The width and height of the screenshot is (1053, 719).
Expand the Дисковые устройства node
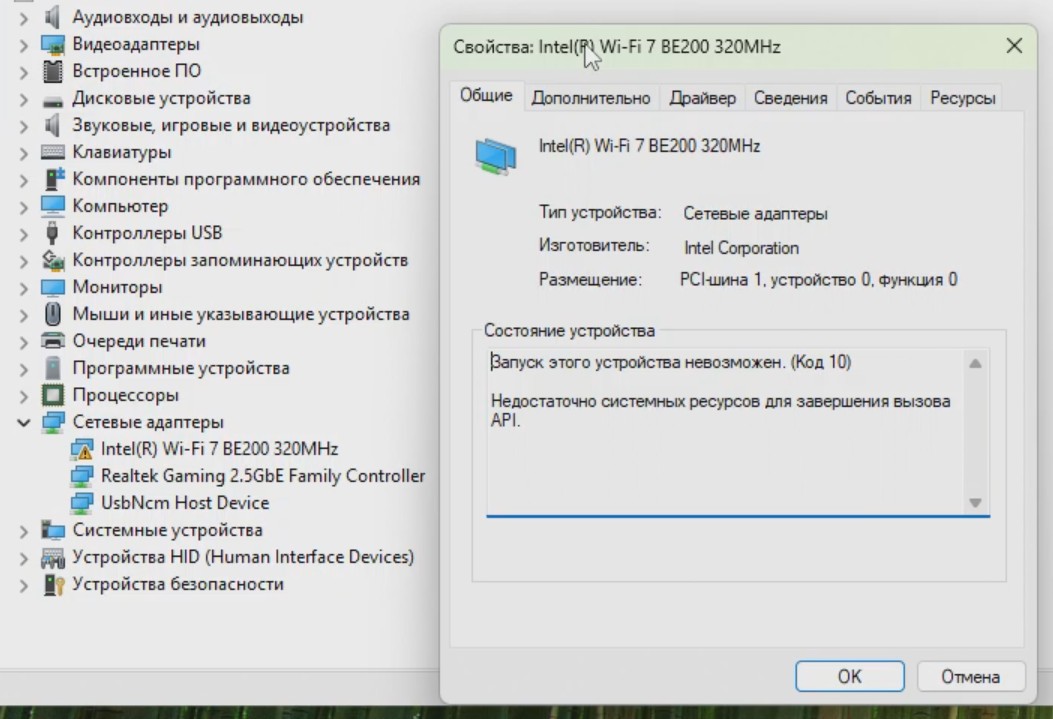(x=24, y=99)
